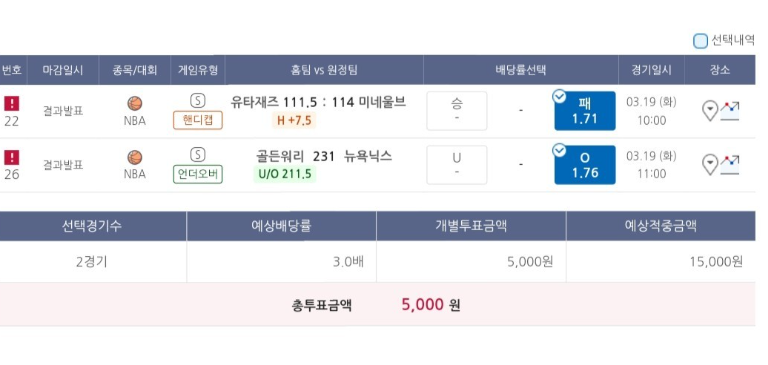The image size is (768, 365).
Task: Click red alert icon for game 22
Action: 12,103
